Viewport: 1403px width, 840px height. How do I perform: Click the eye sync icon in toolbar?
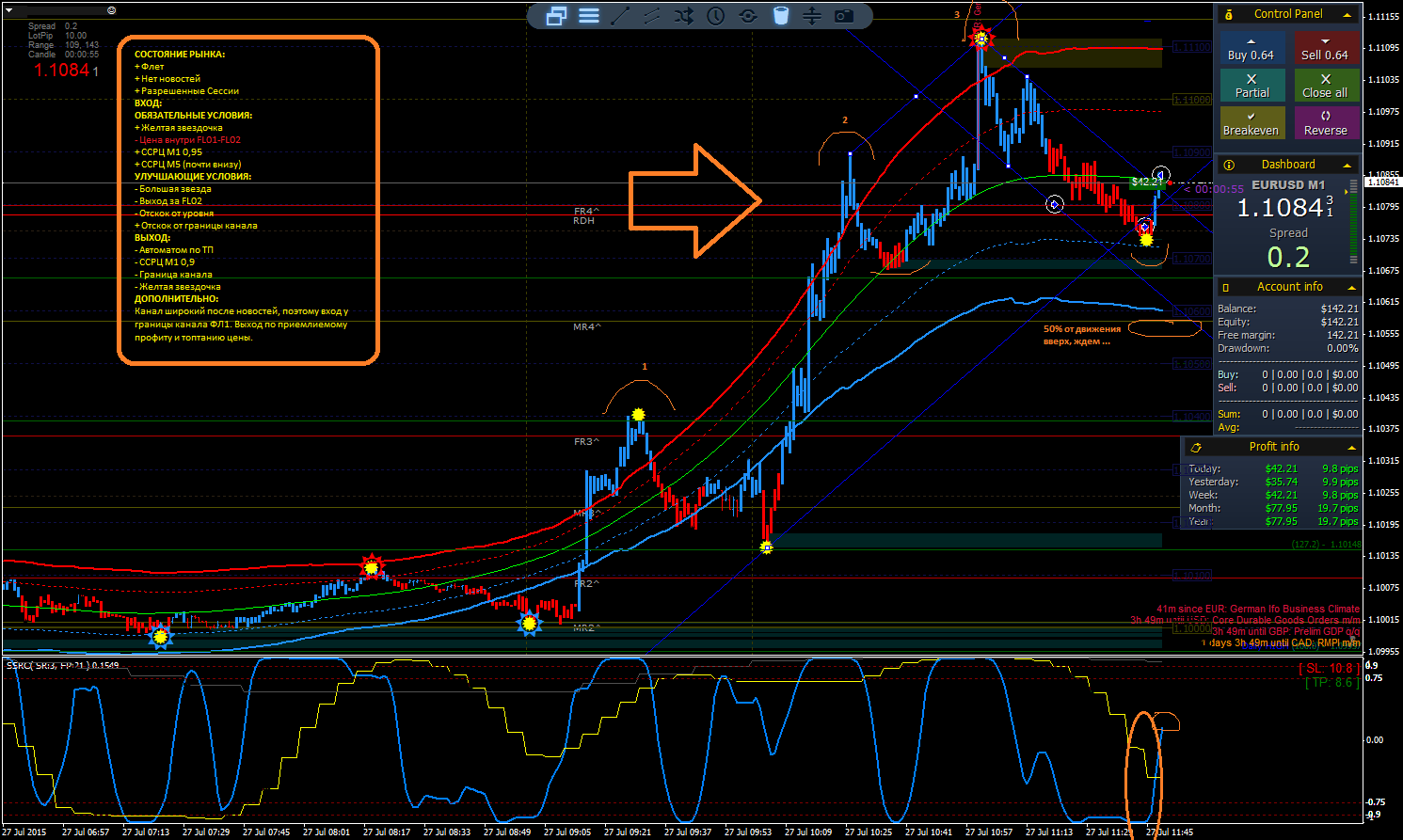[x=748, y=16]
